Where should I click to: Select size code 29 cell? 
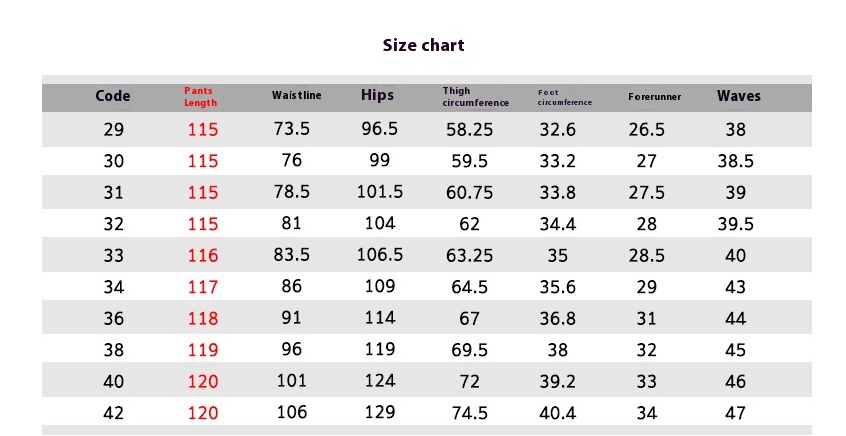[114, 130]
